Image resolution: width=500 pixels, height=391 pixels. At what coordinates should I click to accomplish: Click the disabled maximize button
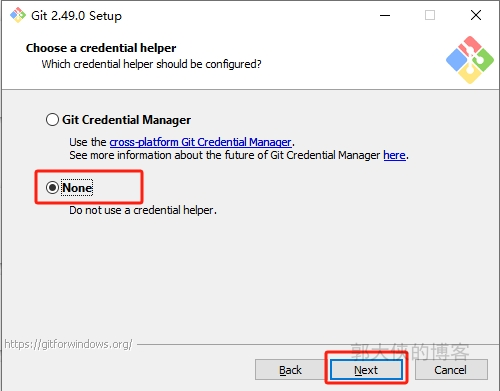click(430, 15)
